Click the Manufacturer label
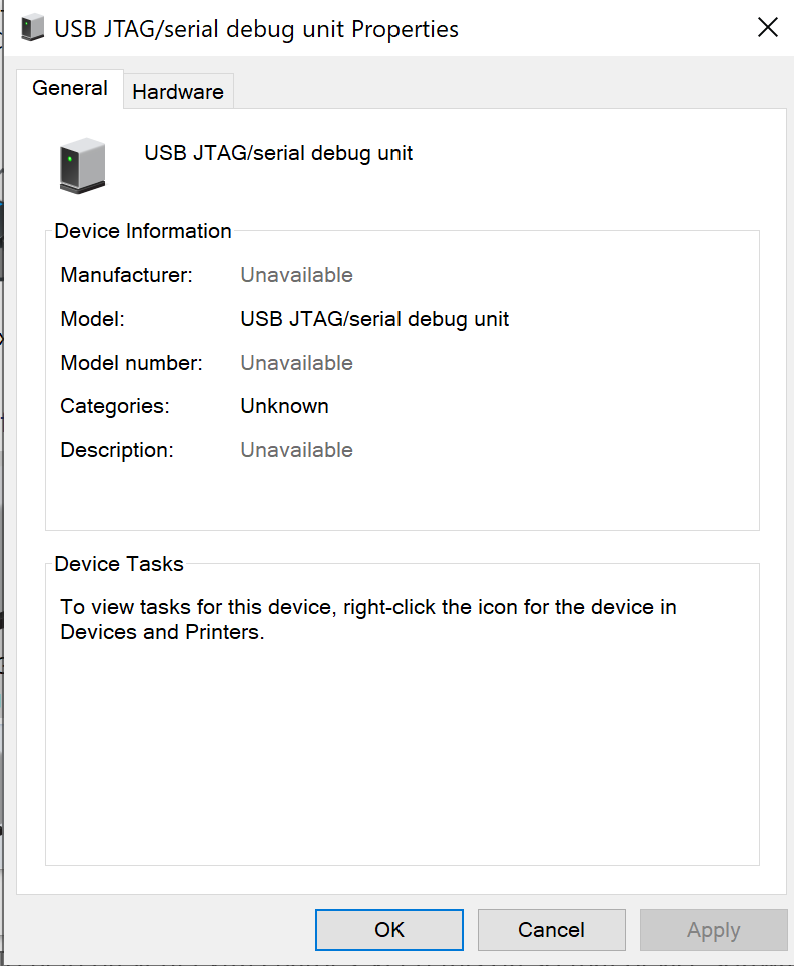 pyautogui.click(x=127, y=275)
